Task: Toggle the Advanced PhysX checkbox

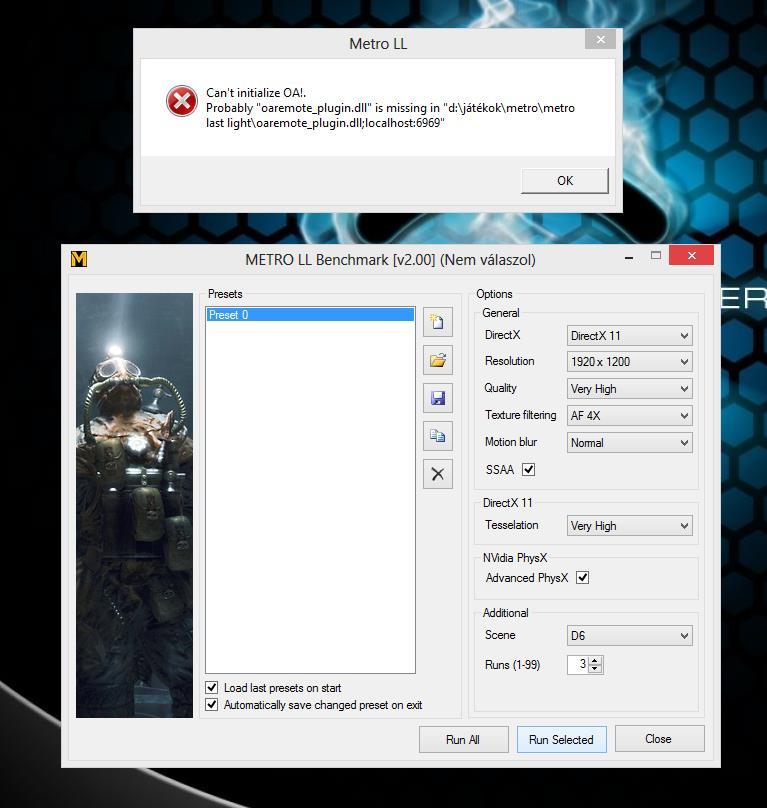Action: click(582, 578)
